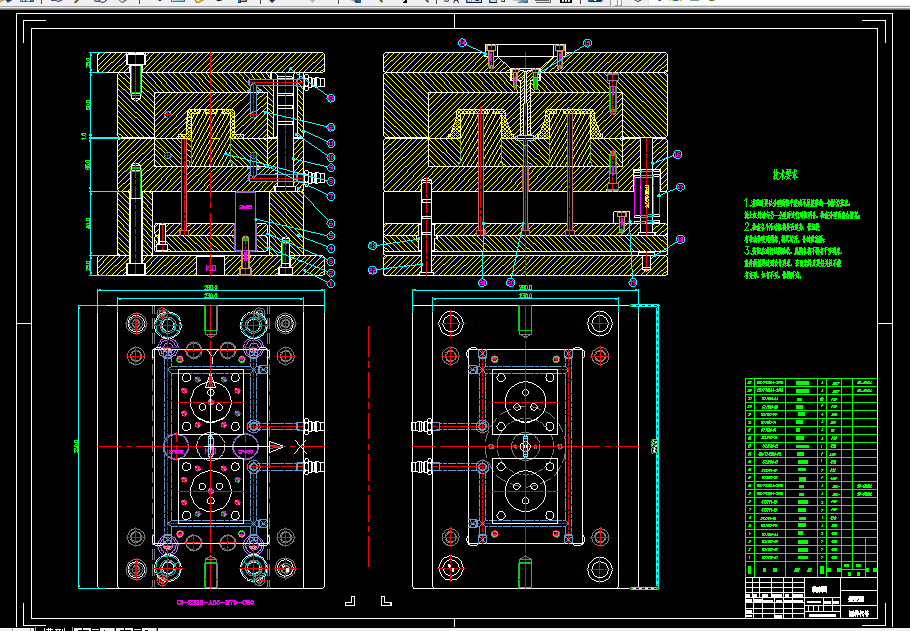This screenshot has height=631, width=910.
Task: Select red vertical center line between plan views
Action: coord(369,446)
